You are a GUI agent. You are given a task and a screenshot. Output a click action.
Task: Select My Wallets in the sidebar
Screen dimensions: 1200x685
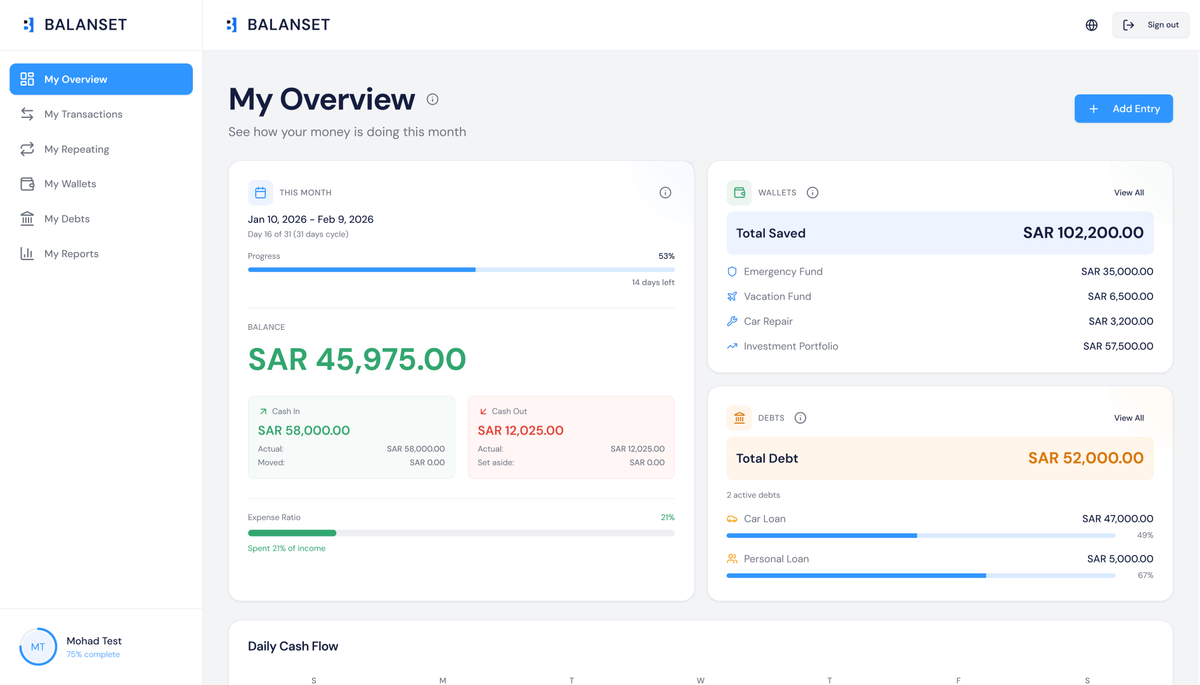pos(70,183)
